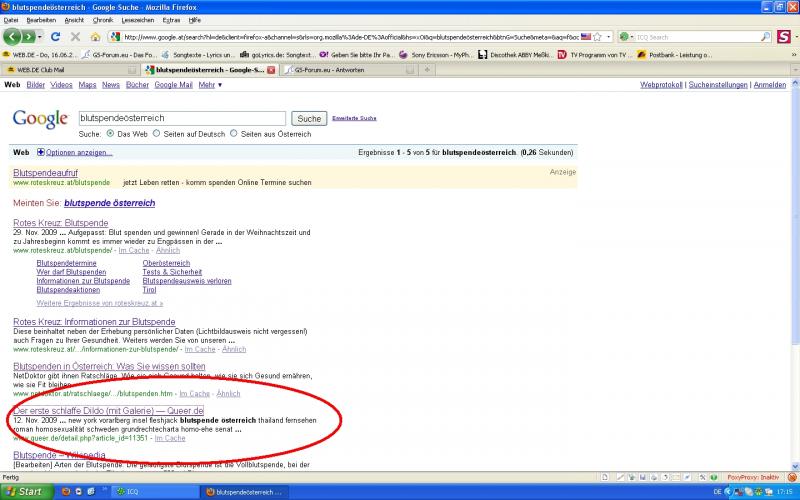This screenshot has height=500, width=800.
Task: Click the orange FoxyProxy icon in status bar
Action: coord(792,478)
